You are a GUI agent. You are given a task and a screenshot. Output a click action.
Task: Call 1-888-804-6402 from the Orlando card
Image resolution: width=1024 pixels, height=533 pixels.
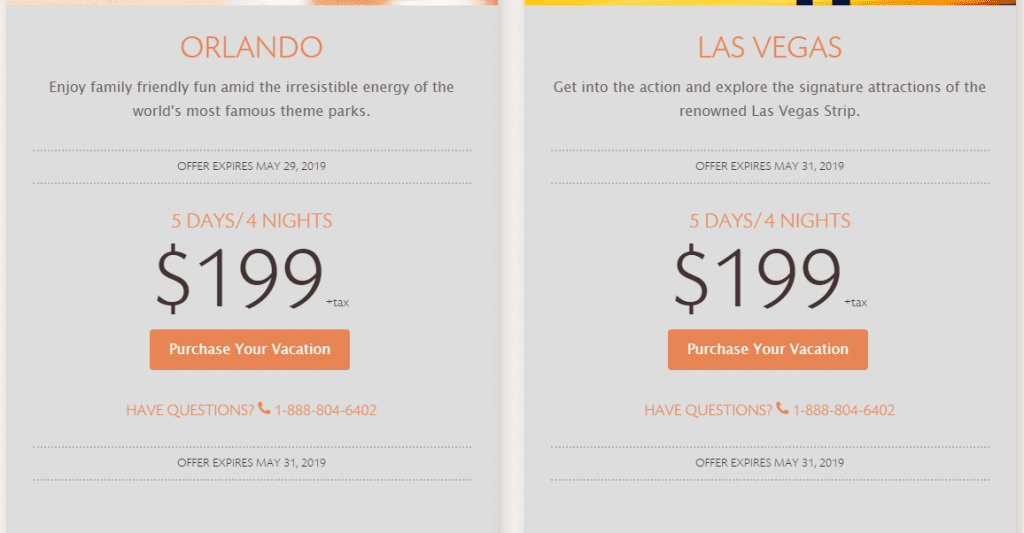tap(325, 410)
